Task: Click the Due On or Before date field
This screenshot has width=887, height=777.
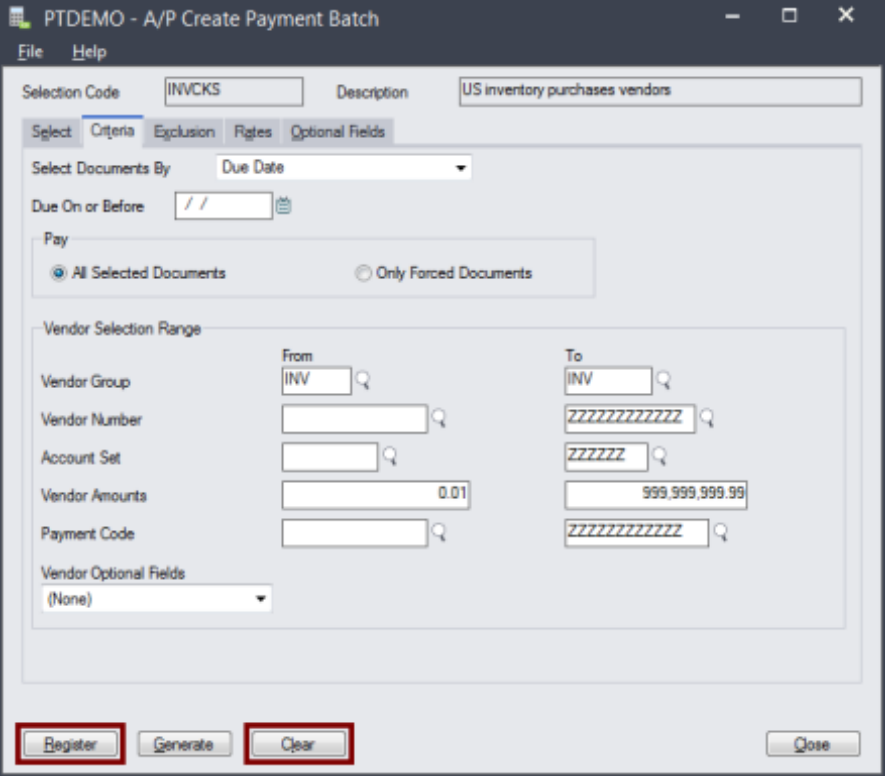Action: [x=223, y=206]
